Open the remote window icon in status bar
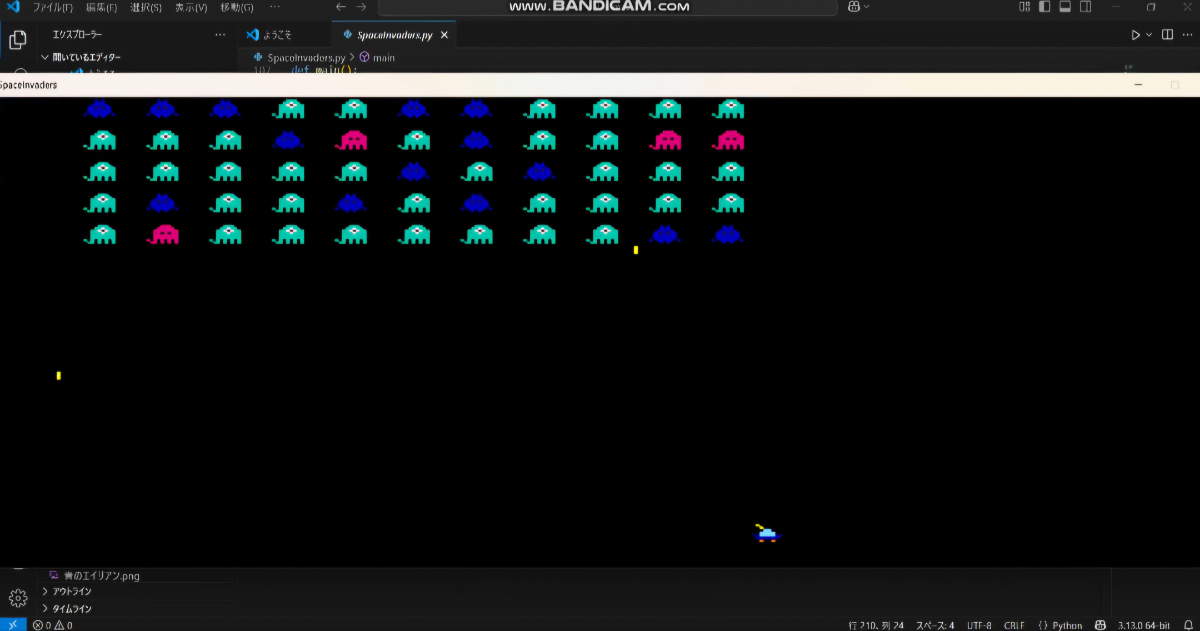This screenshot has width=1200, height=631. [x=11, y=625]
